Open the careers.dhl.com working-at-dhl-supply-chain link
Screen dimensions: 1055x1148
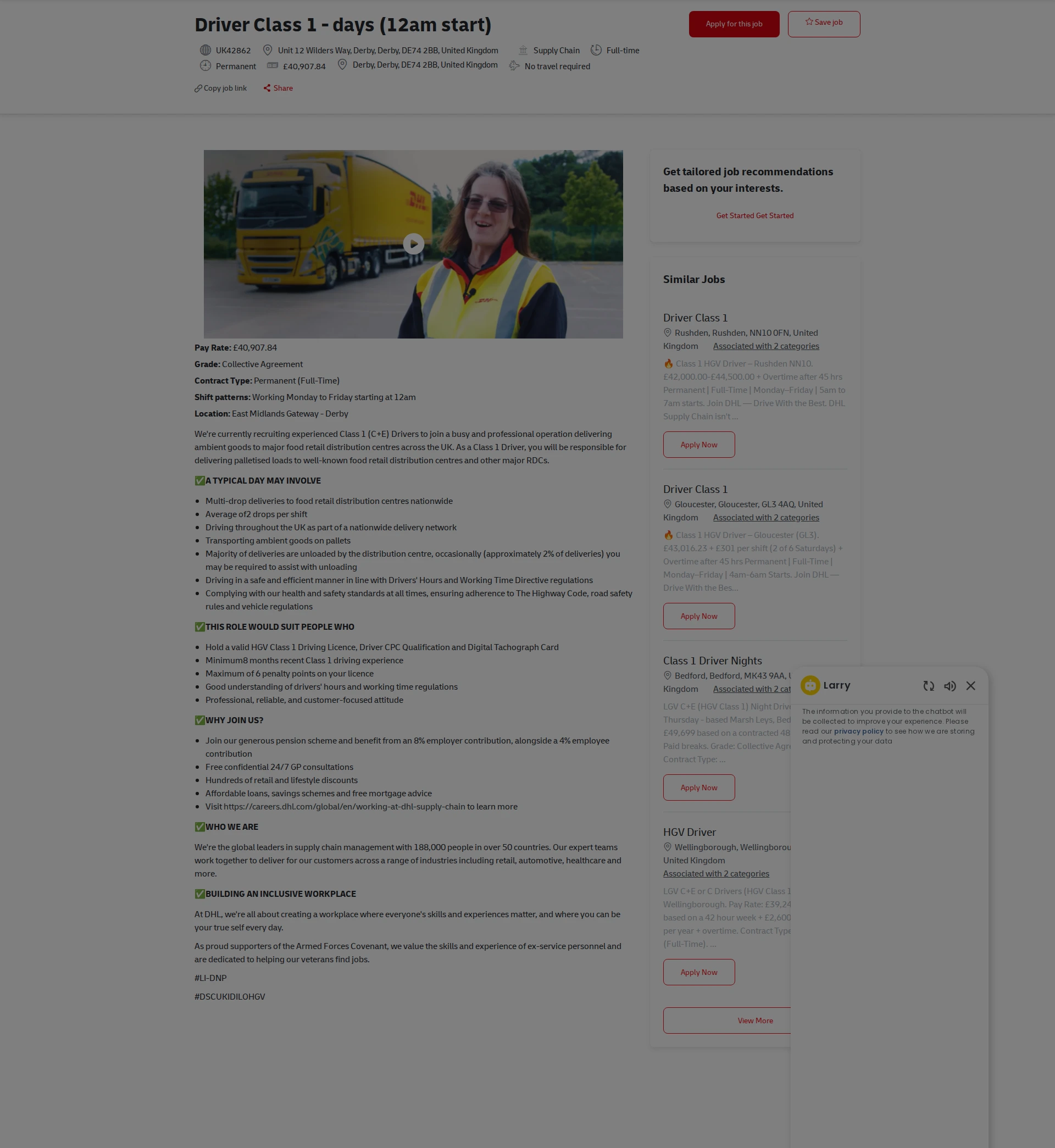[x=344, y=807]
